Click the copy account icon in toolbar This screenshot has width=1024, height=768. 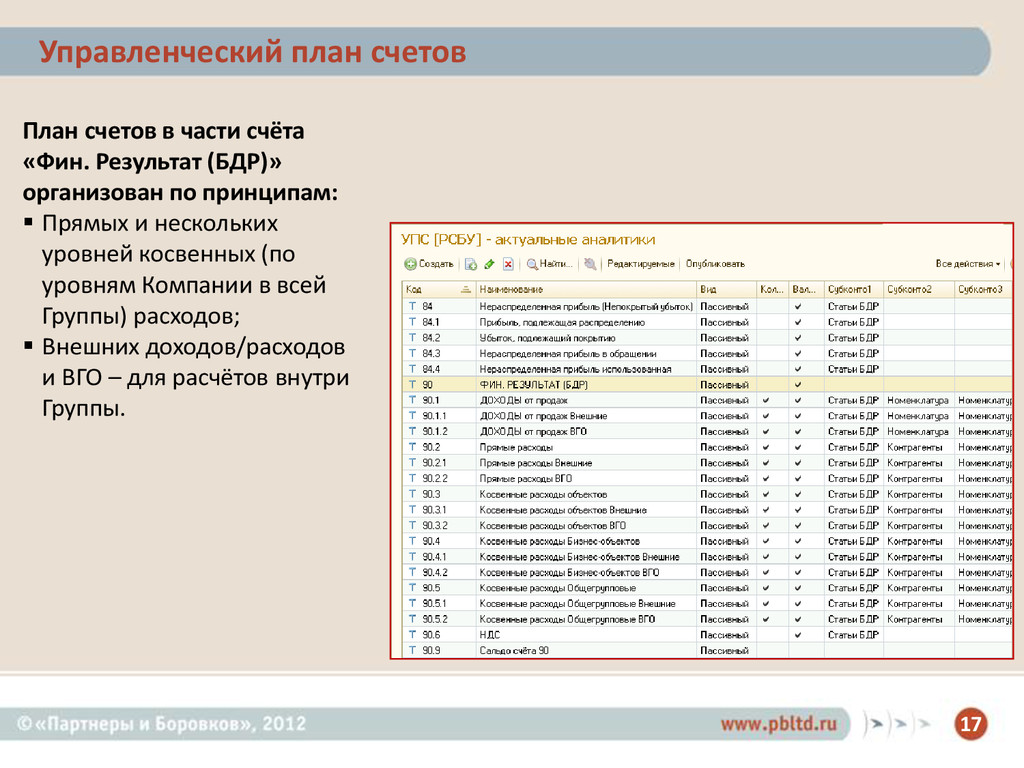tap(470, 264)
